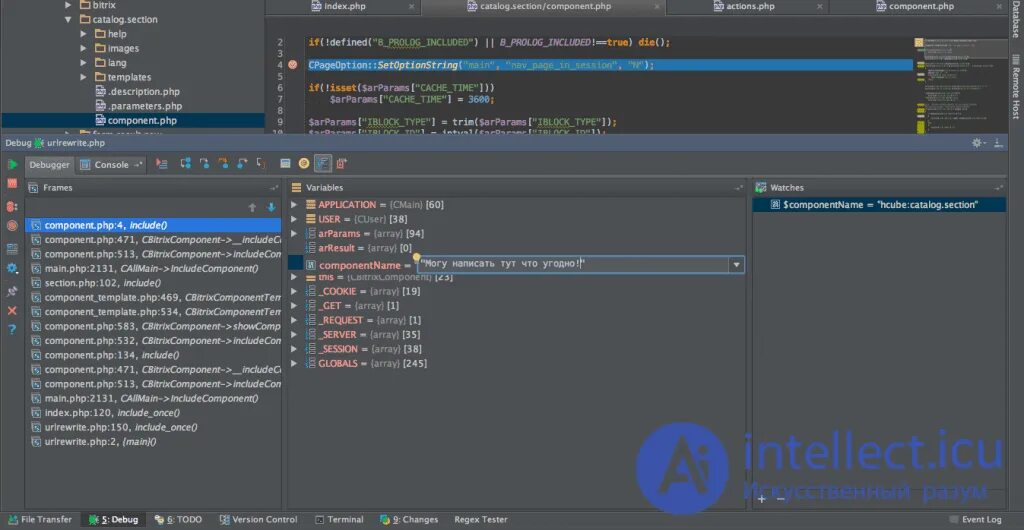Open Version Control tool window
The width and height of the screenshot is (1024, 530).
pos(259,520)
